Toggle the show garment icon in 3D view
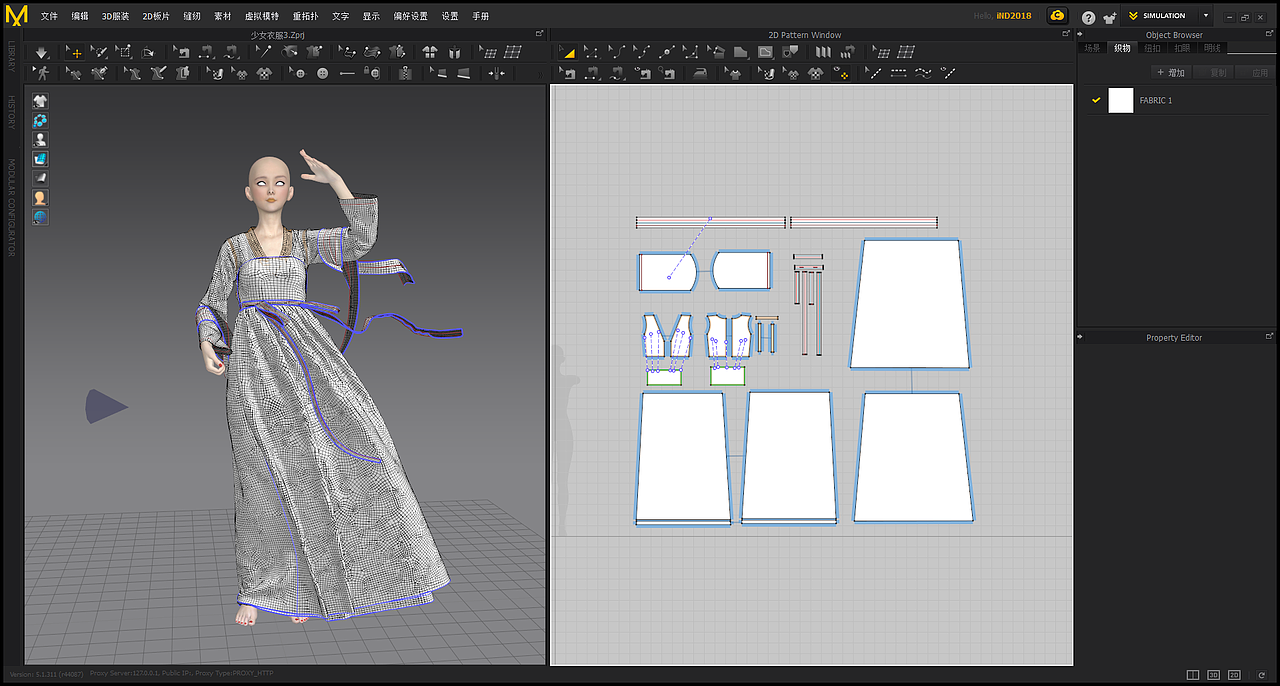 point(40,101)
